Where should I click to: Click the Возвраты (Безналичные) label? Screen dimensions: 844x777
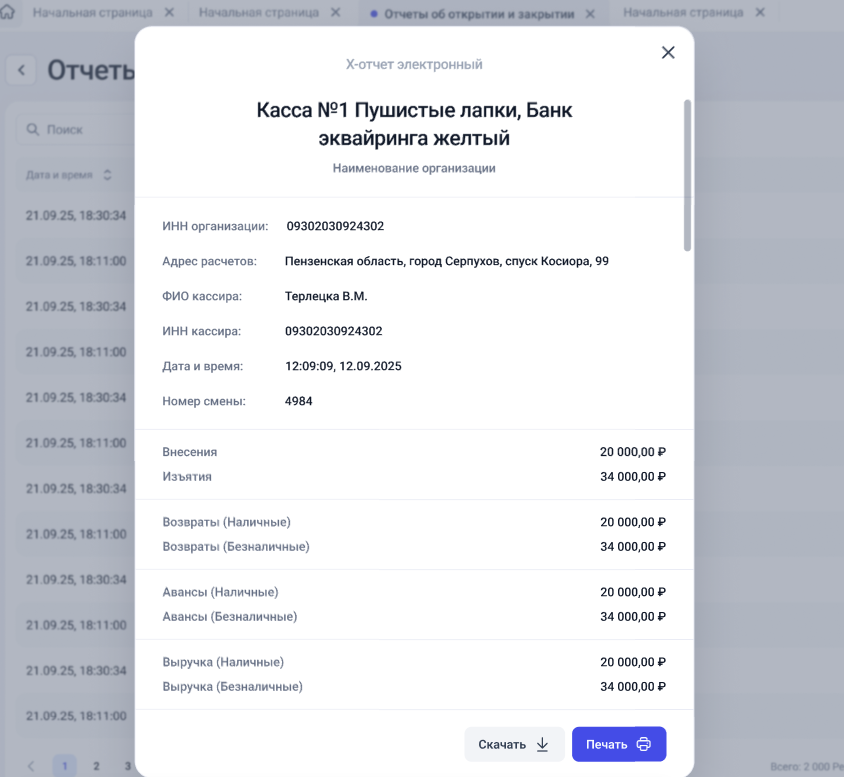tap(236, 547)
